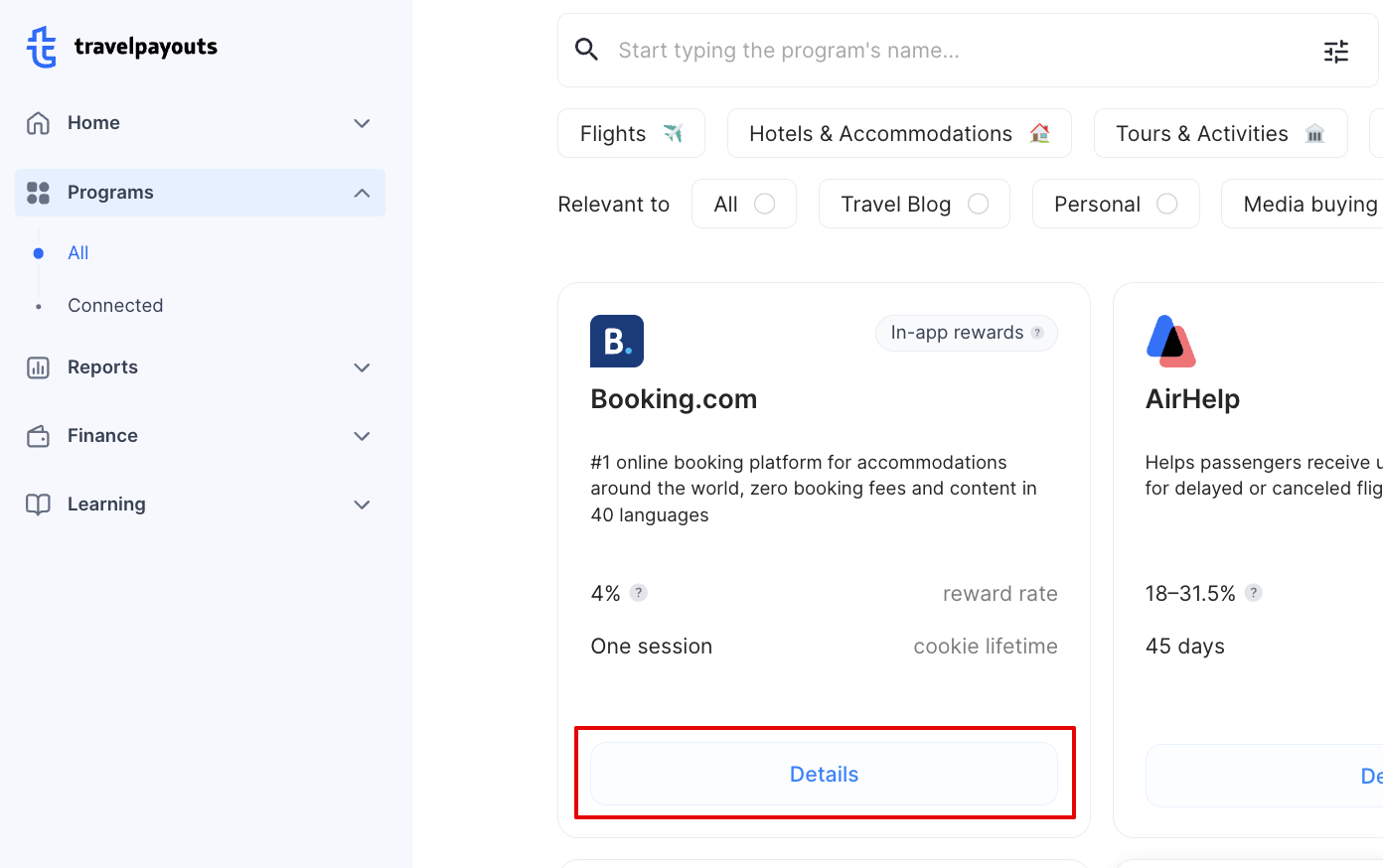Collapse the Programs menu chevron
Screen dimensions: 1383x868
(x=362, y=193)
